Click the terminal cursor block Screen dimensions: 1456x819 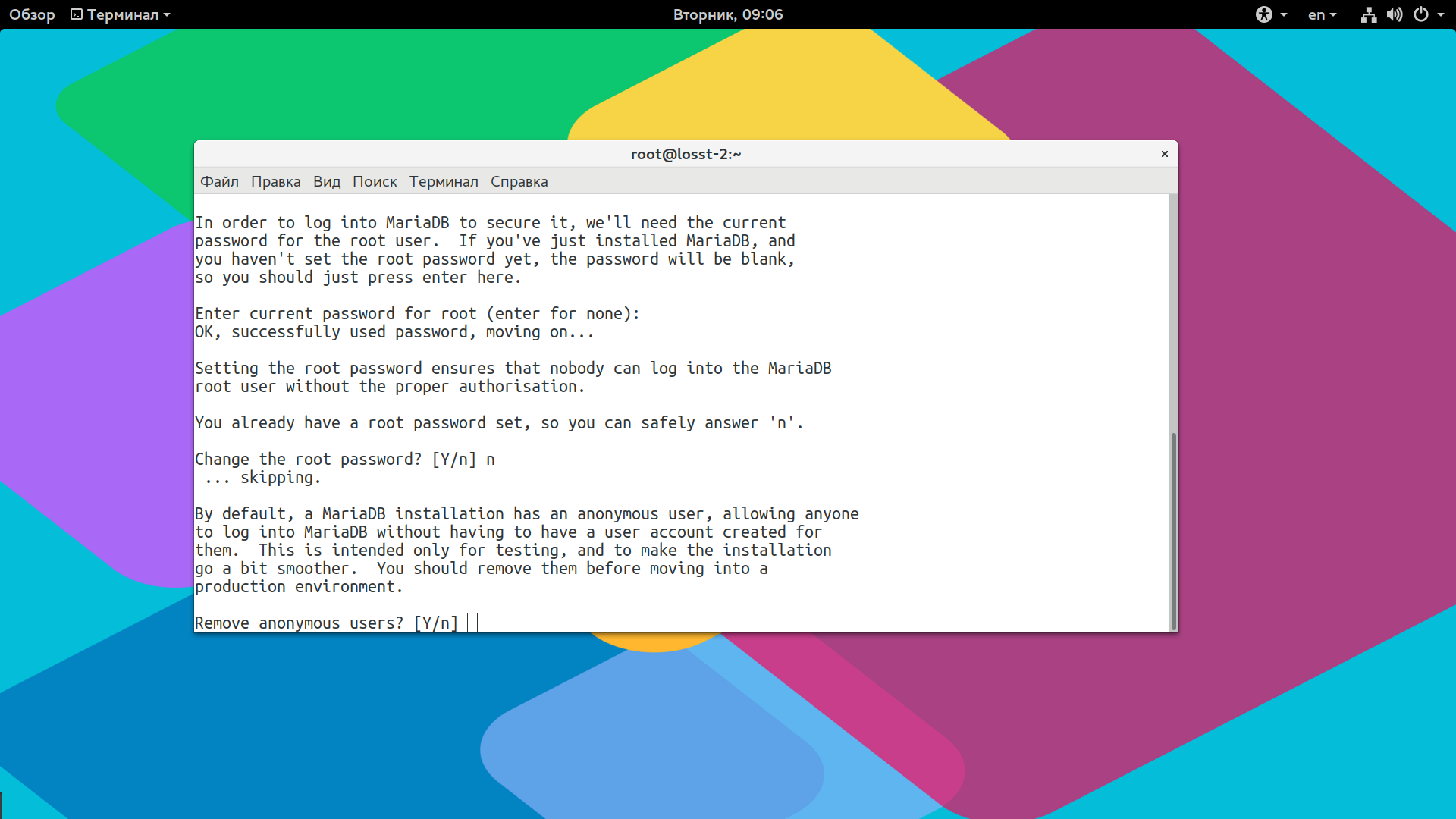click(472, 623)
